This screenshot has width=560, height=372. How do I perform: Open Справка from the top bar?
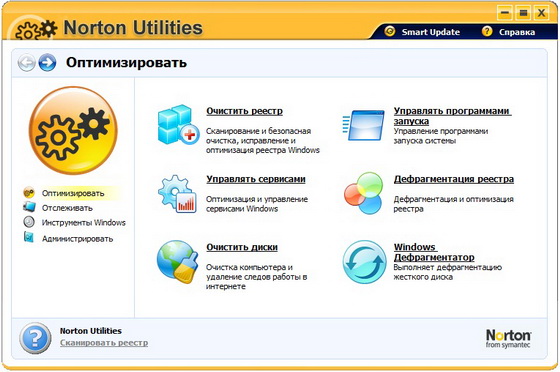pos(517,32)
